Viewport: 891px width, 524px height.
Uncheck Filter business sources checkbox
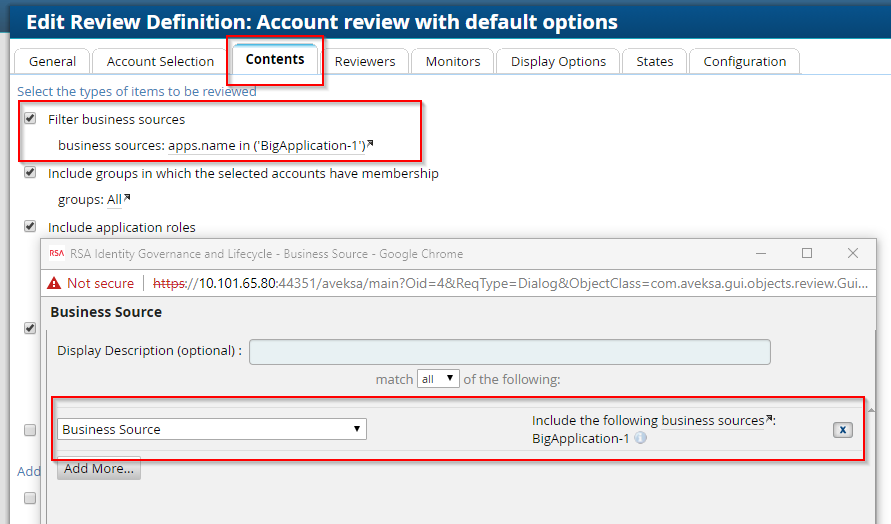point(30,119)
